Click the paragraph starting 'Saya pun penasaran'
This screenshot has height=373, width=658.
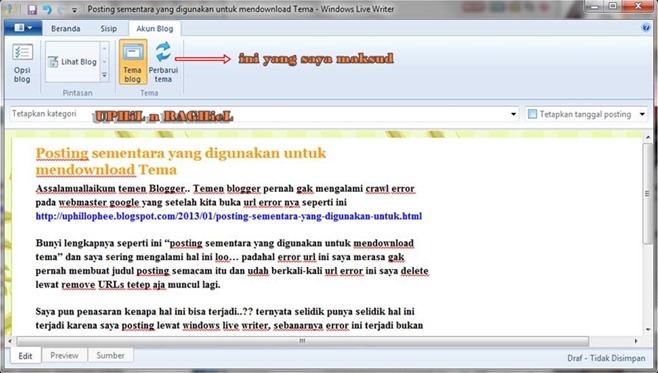[230, 318]
